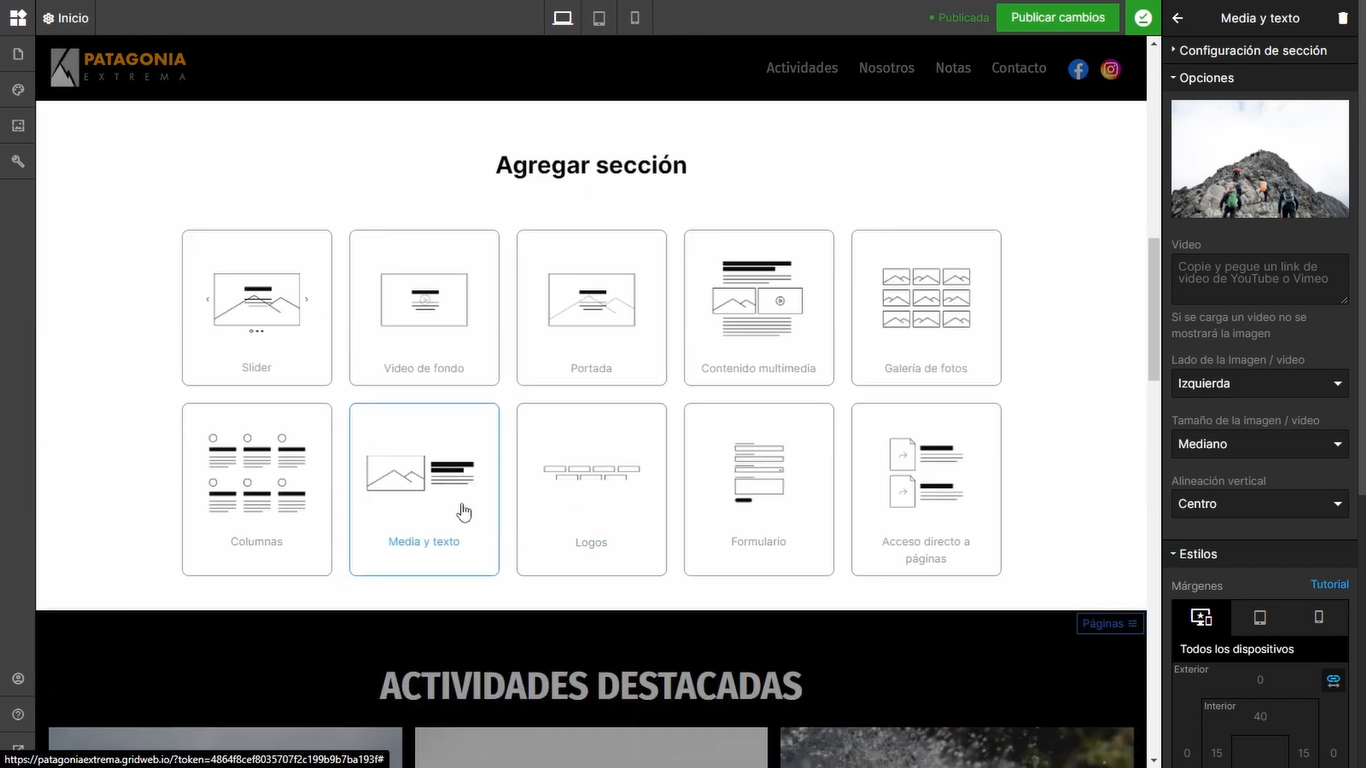Click Publicar cambios button

(x=1058, y=18)
